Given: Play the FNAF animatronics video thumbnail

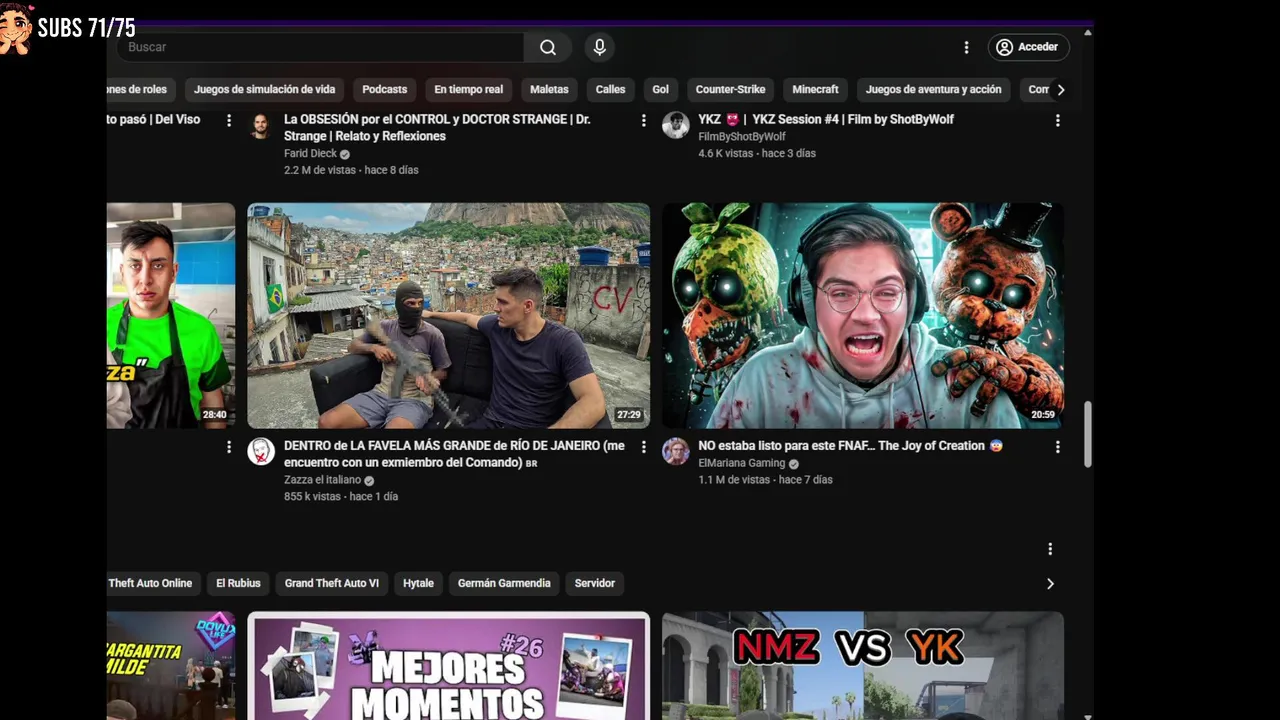Looking at the screenshot, I should (862, 316).
